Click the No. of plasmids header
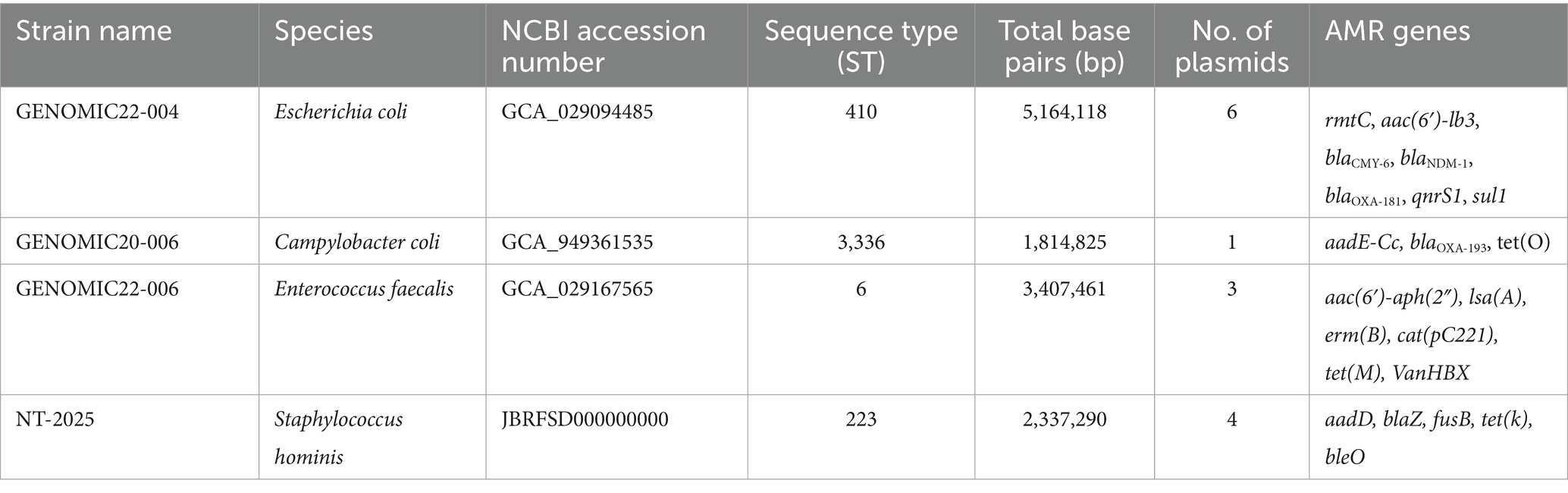1568x493 pixels. [1231, 46]
